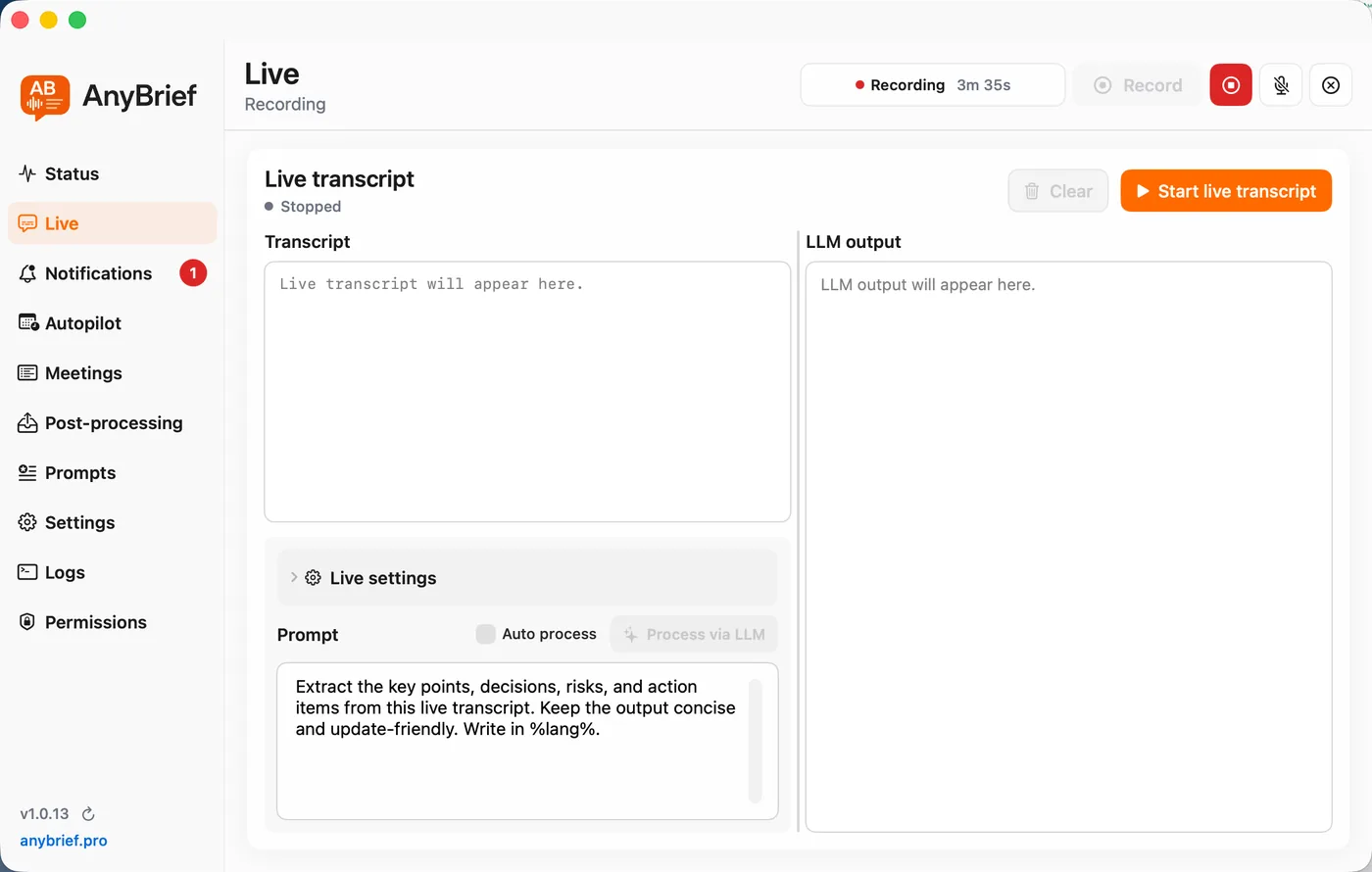Click the Settings gear icon in sidebar
1372x872 pixels.
(x=27, y=523)
